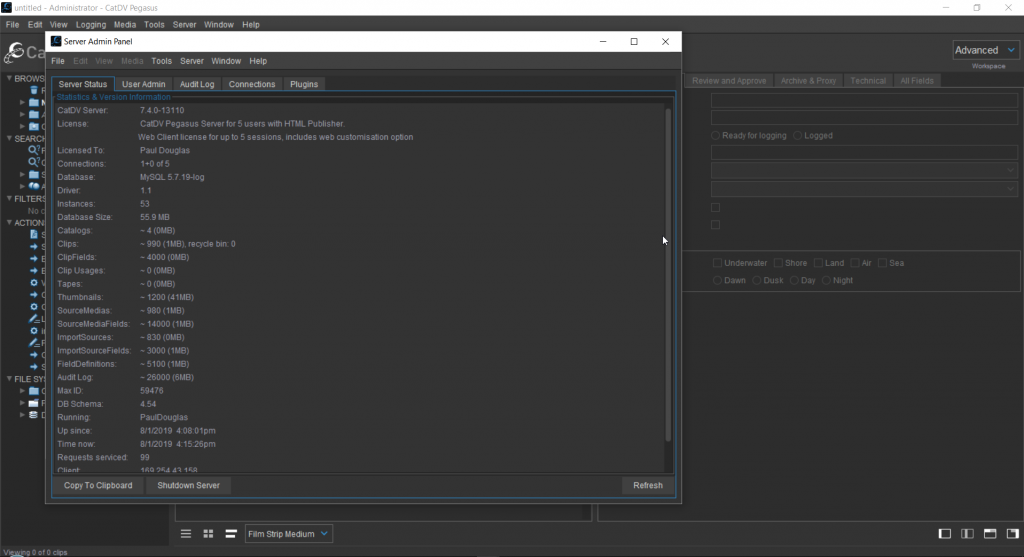Switch to list view icon in bottom toolbar
Viewport: 1024px width, 557px height.
click(186, 533)
